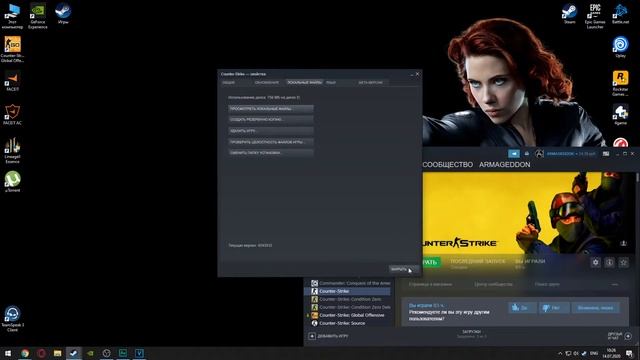Open Steam notifications envelope icon
Image resolution: width=640 pixels, height=360 pixels.
click(527, 153)
